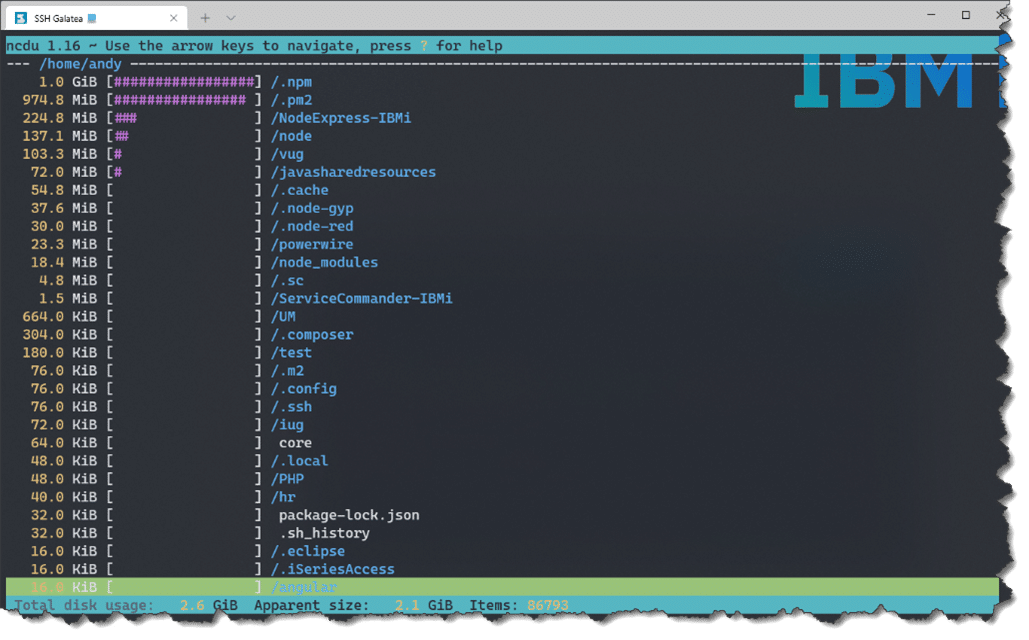Select the /node_modules entry

[x=324, y=262]
